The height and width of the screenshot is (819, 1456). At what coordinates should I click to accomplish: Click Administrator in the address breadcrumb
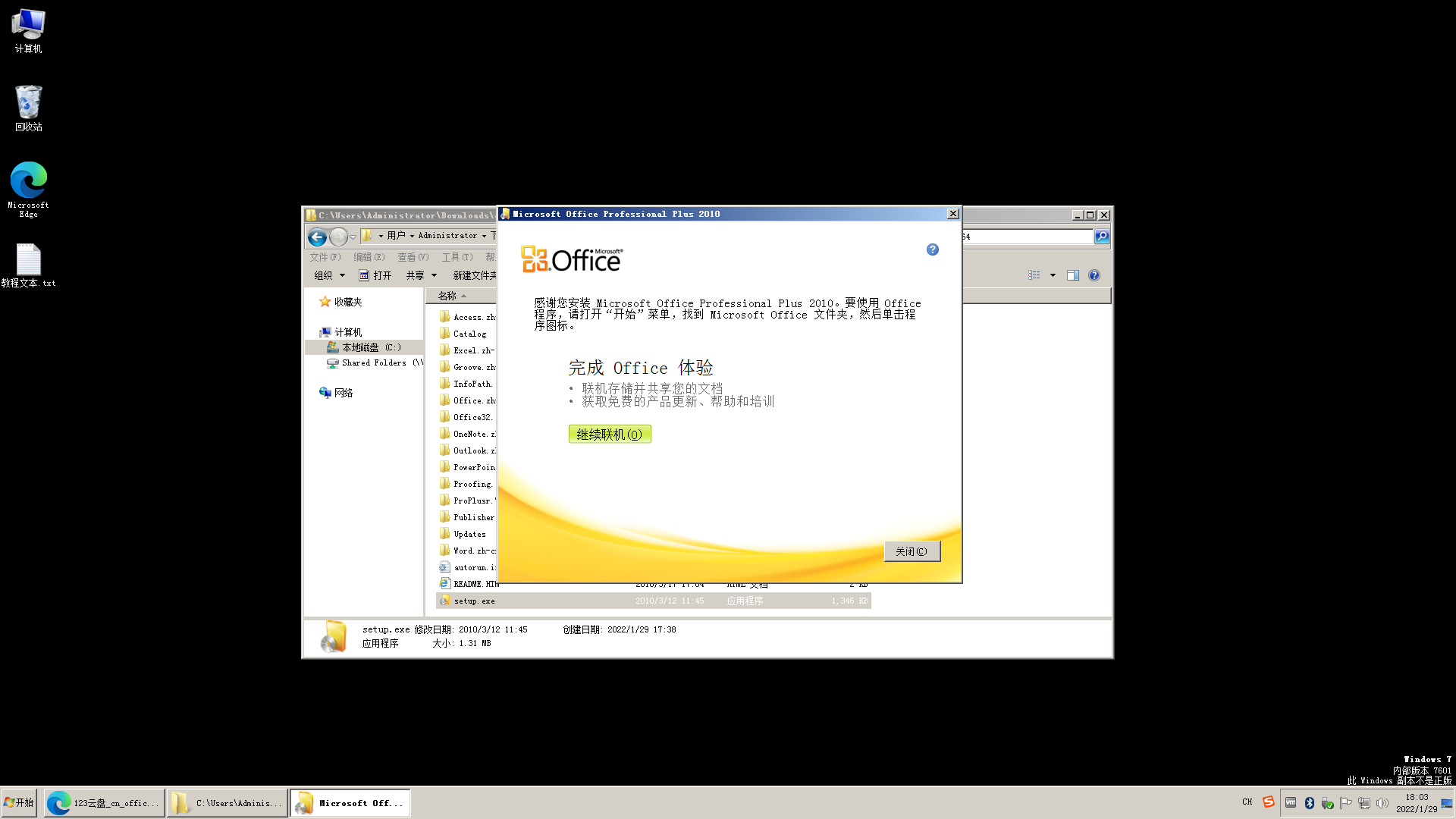pyautogui.click(x=447, y=236)
